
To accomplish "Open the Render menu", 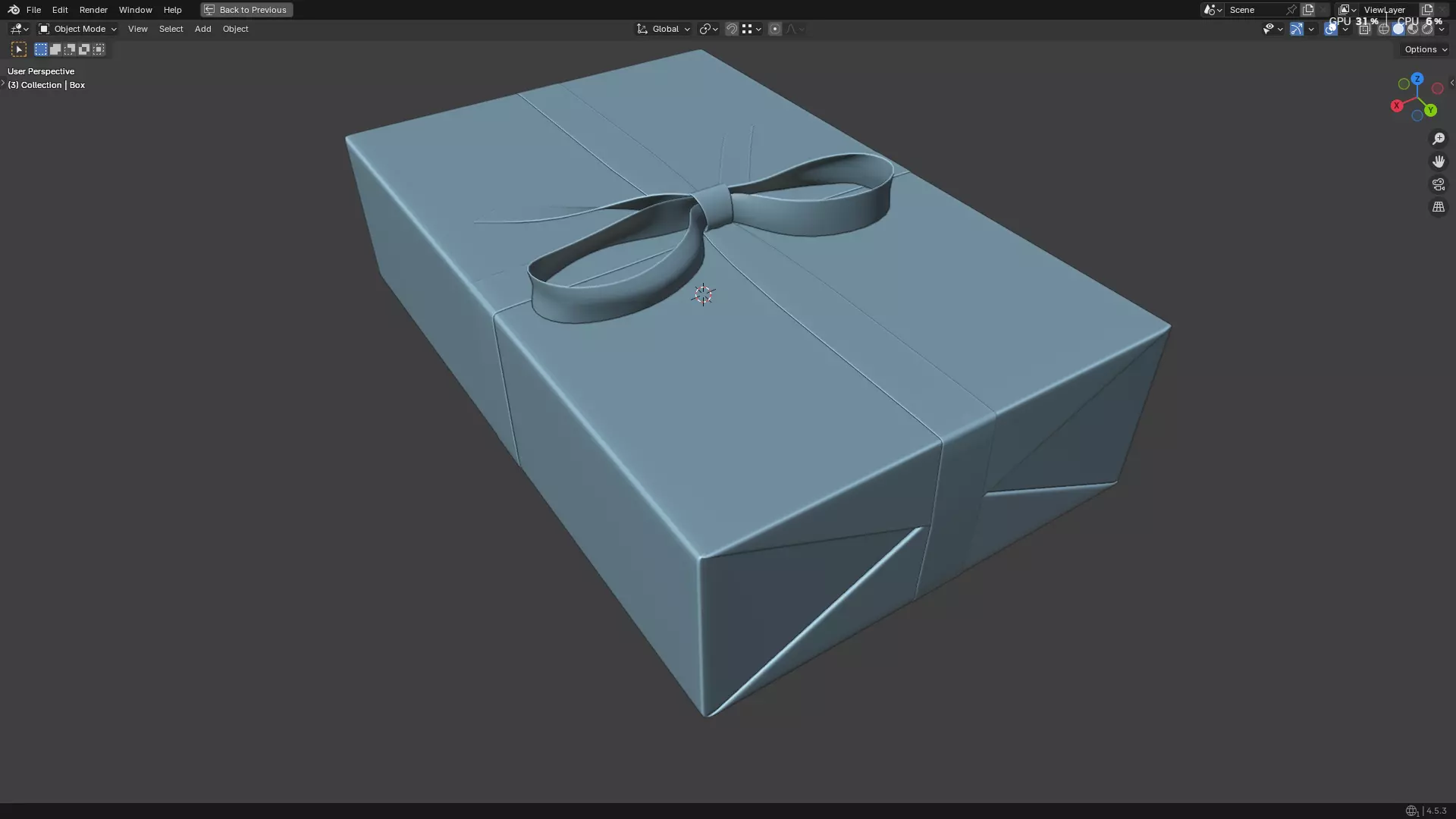I will pyautogui.click(x=93, y=10).
